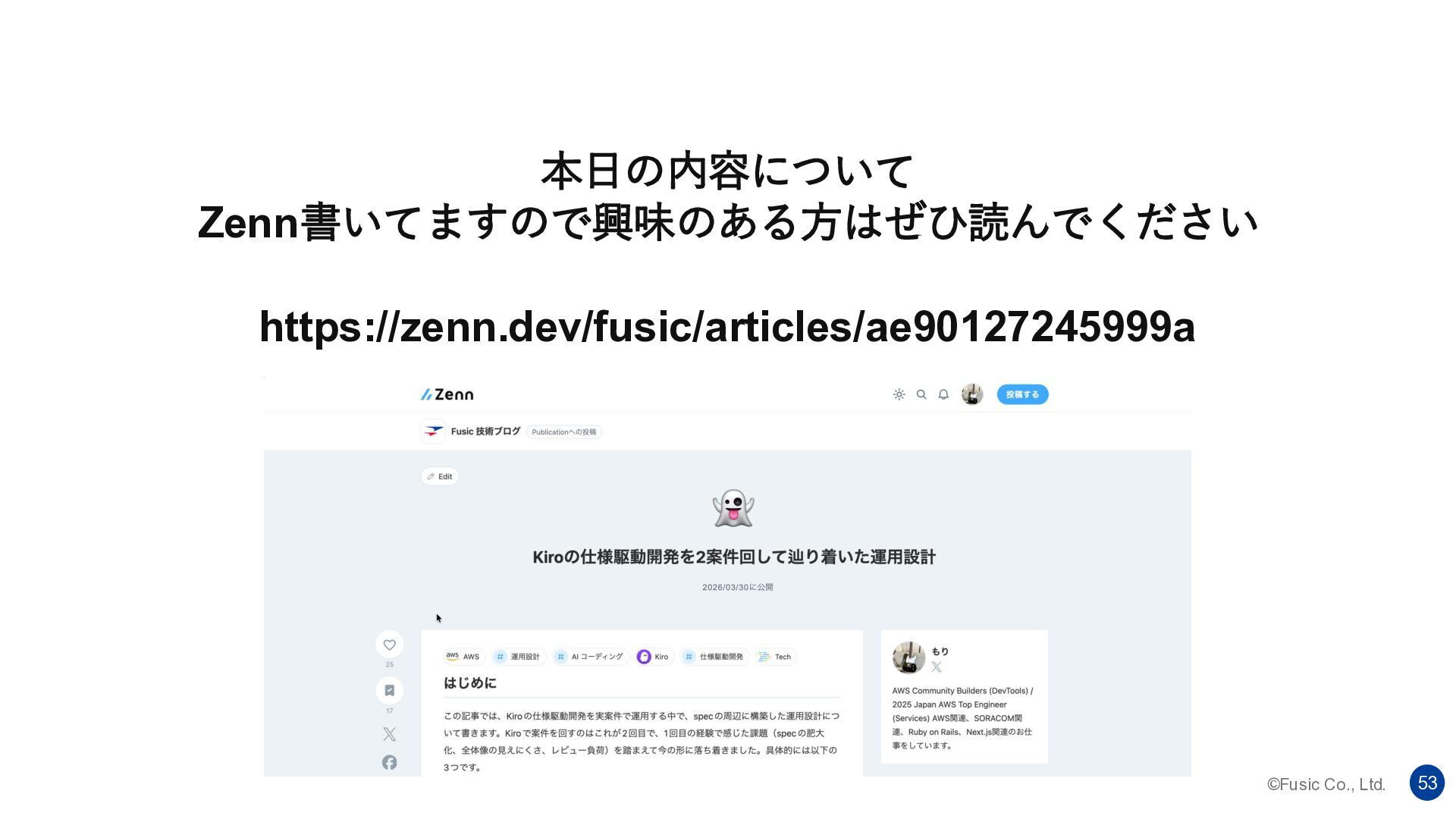Click the Zenn logo
Viewport: 1456px width, 819px height.
click(x=447, y=394)
